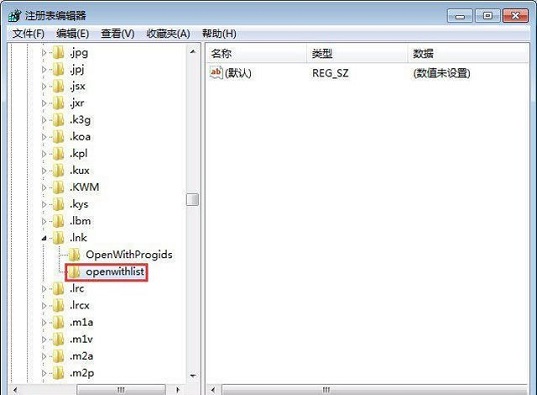Click the values pane horizontal scrollbar thumb
Image resolution: width=537 pixels, height=395 pixels.
[x=374, y=390]
